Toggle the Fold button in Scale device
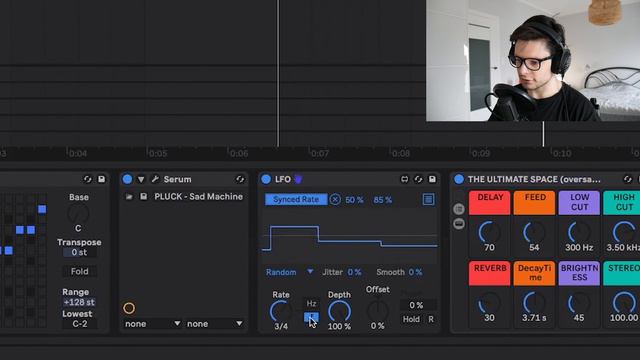 point(80,271)
